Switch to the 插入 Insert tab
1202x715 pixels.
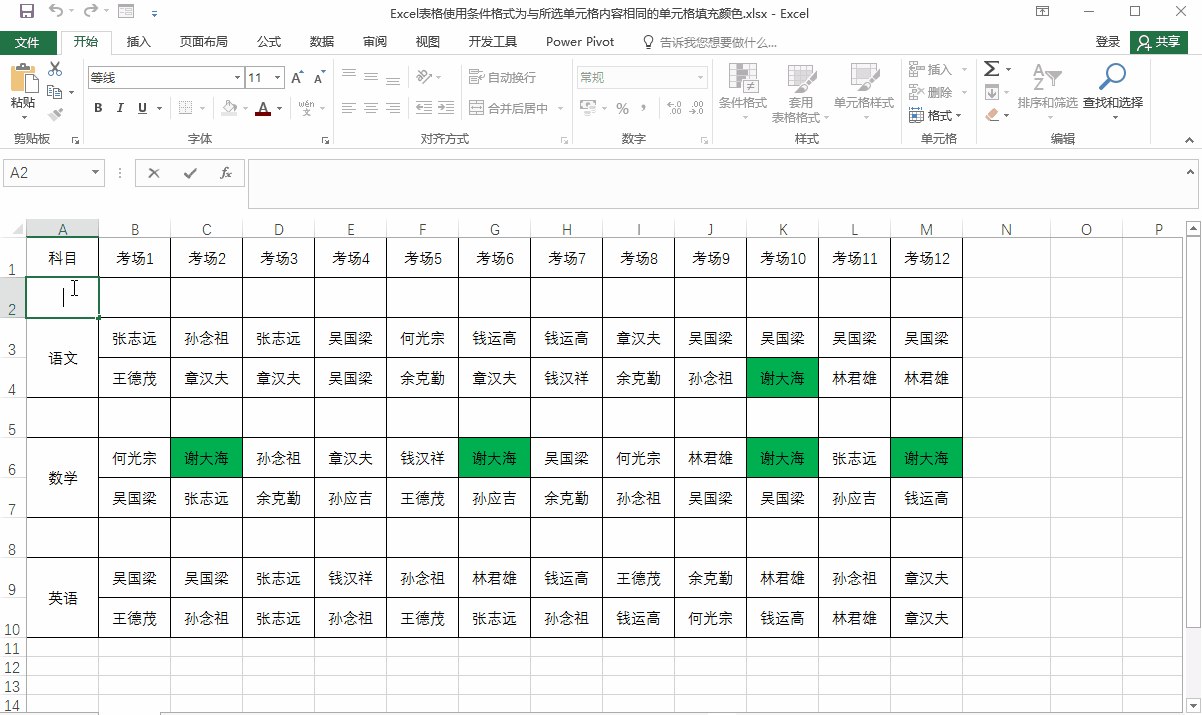pos(139,42)
